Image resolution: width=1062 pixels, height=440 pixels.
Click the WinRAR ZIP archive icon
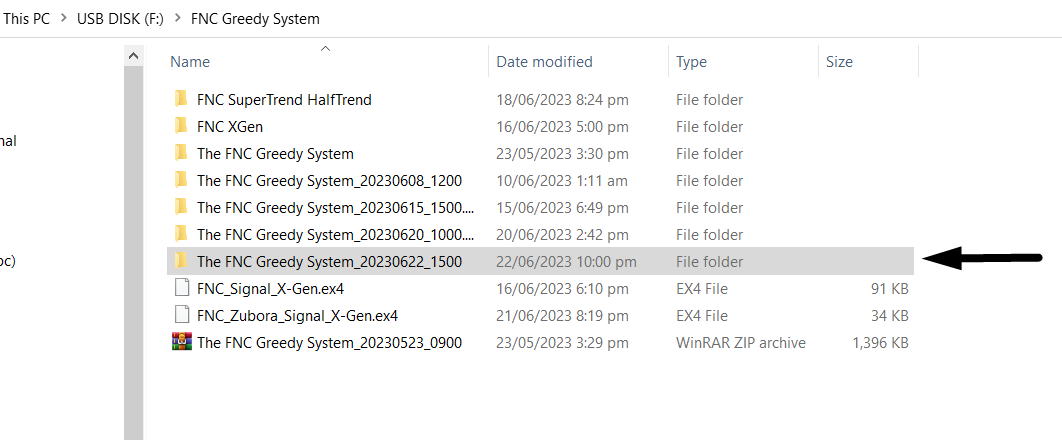click(181, 342)
